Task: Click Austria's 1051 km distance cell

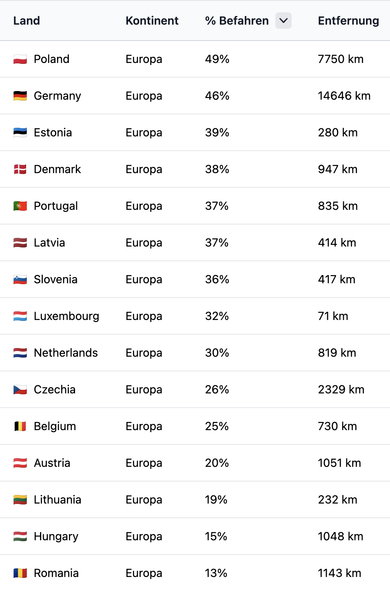Action: tap(339, 463)
